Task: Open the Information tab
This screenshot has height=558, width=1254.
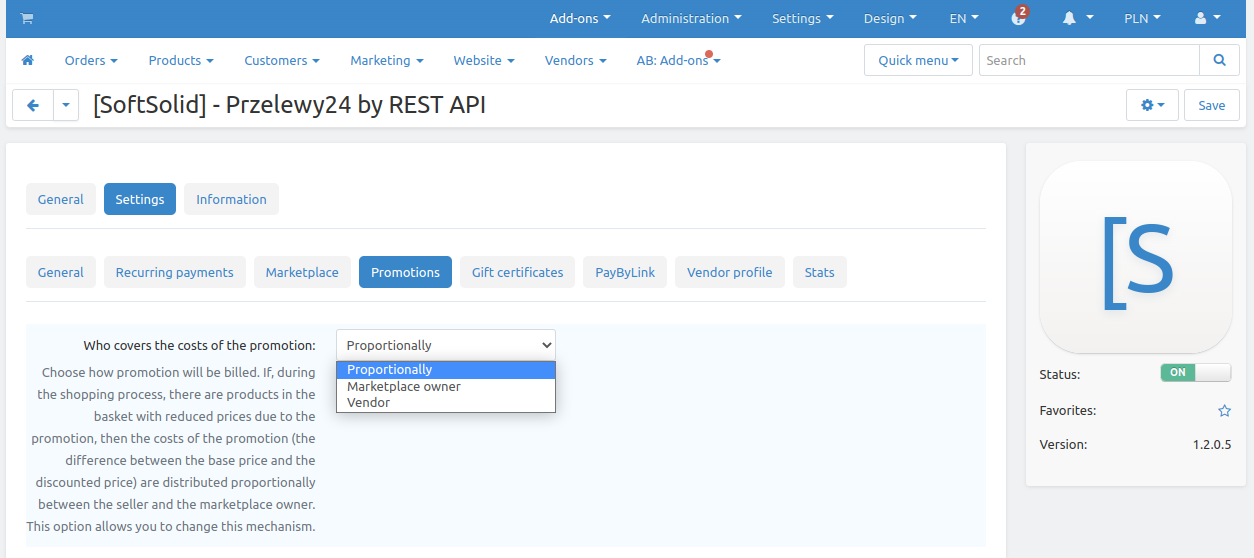Action: pos(231,199)
